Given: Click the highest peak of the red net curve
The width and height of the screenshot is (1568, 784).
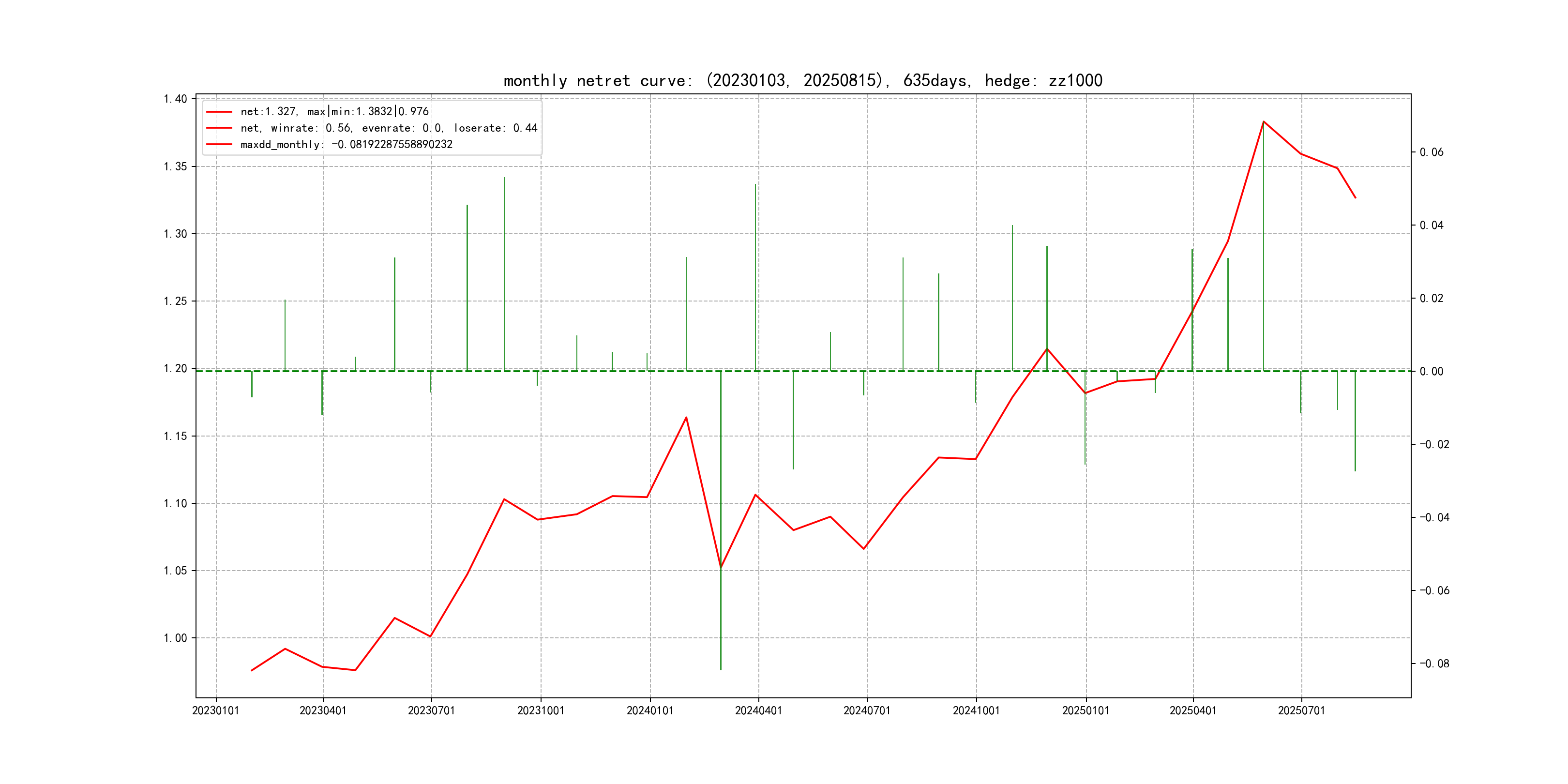Looking at the screenshot, I should tap(1264, 122).
